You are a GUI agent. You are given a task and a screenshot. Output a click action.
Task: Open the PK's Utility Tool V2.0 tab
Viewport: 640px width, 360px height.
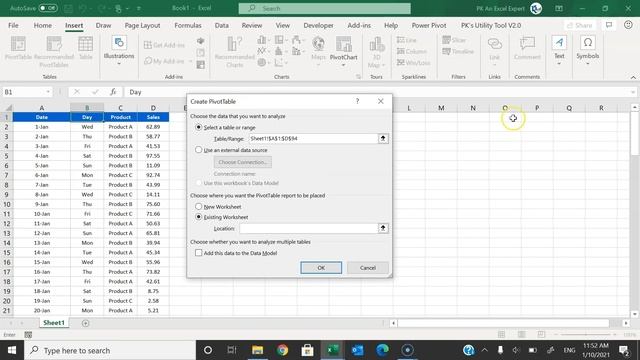coord(491,25)
